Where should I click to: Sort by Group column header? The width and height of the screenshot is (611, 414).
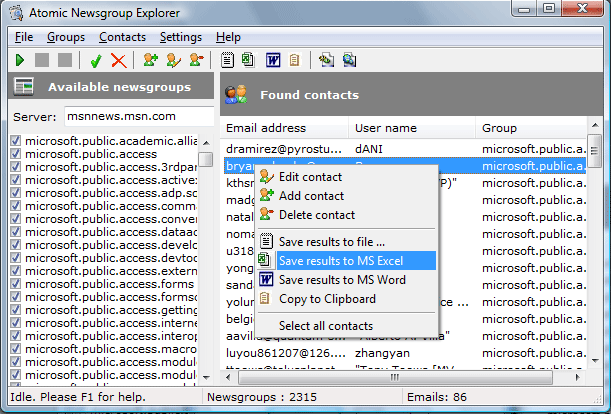[531, 128]
